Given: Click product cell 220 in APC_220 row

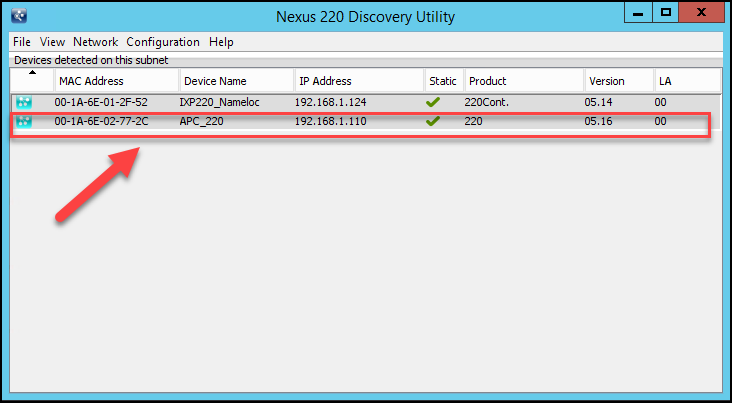Looking at the screenshot, I should coord(473,122).
